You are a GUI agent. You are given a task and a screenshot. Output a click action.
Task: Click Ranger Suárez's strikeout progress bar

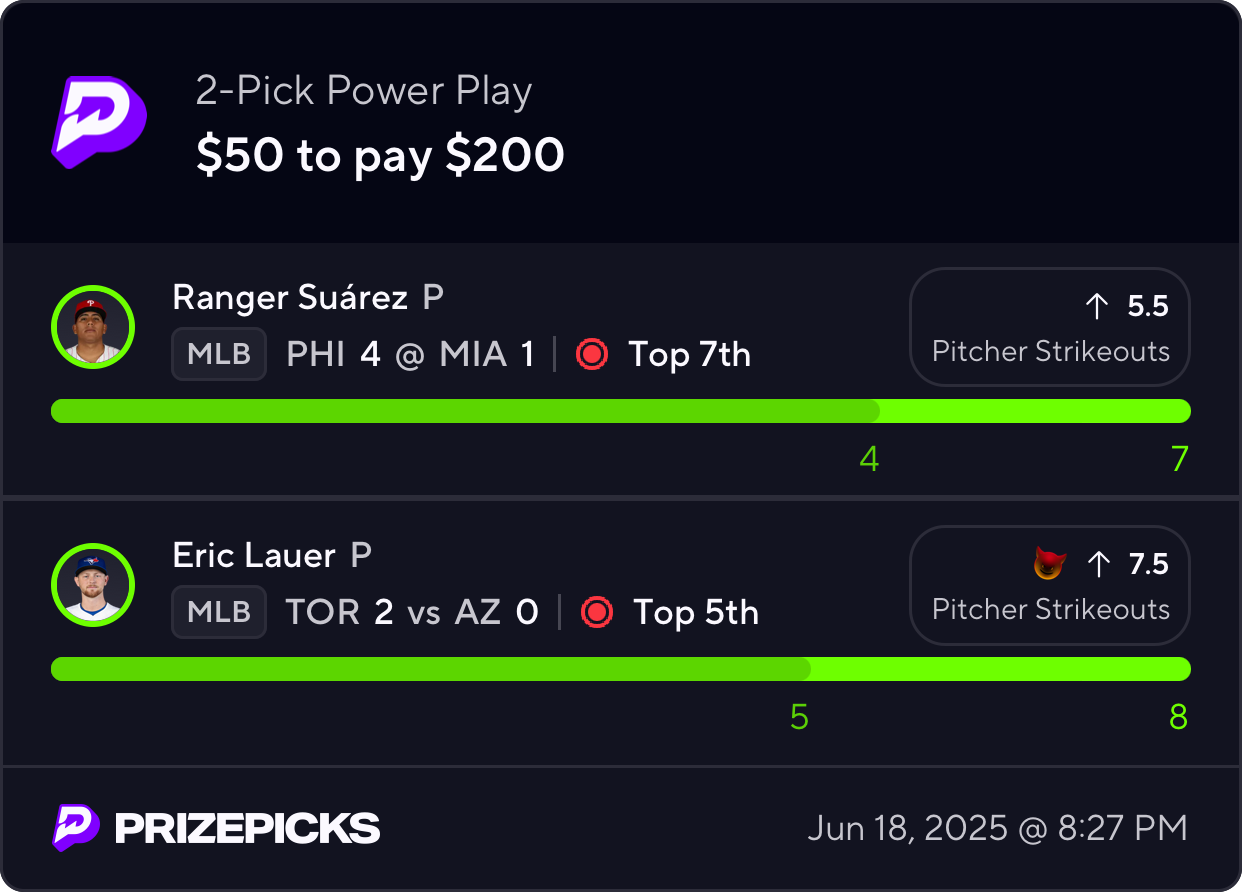point(620,411)
